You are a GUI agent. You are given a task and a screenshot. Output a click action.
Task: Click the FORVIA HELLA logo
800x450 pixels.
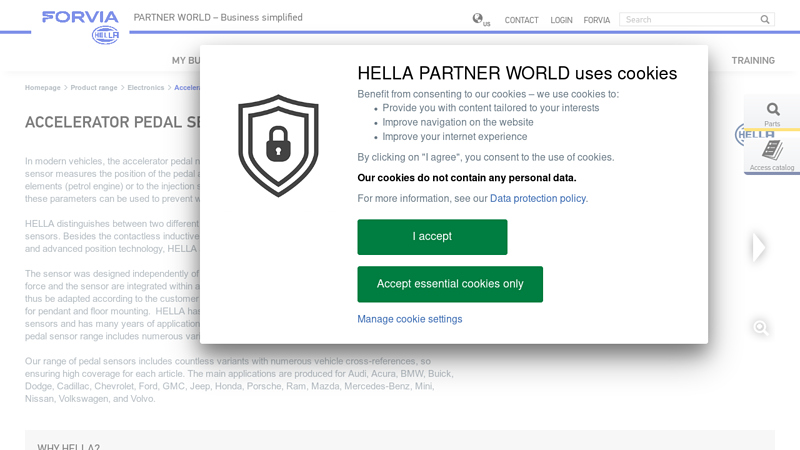pyautogui.click(x=80, y=25)
